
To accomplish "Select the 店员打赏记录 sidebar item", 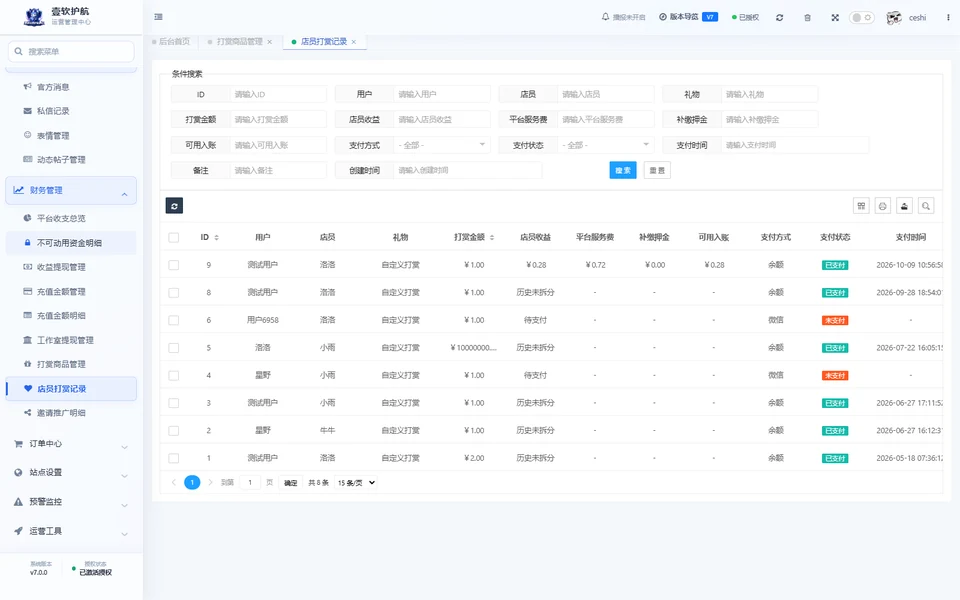I will coord(70,388).
